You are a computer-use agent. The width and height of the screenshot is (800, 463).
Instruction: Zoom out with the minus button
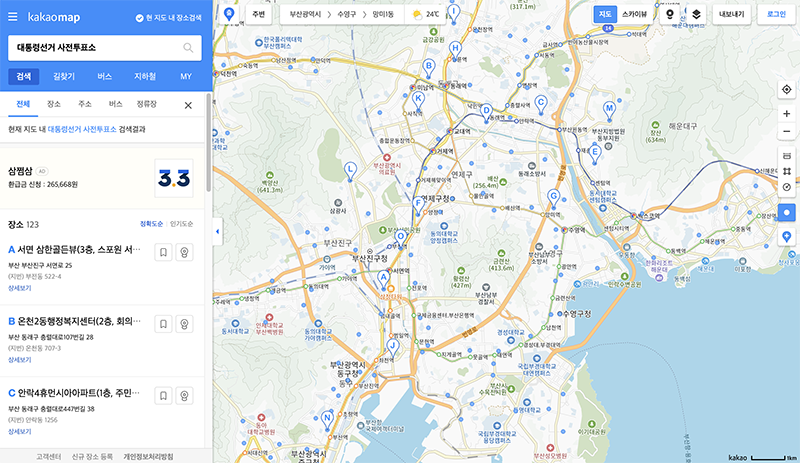coord(787,132)
